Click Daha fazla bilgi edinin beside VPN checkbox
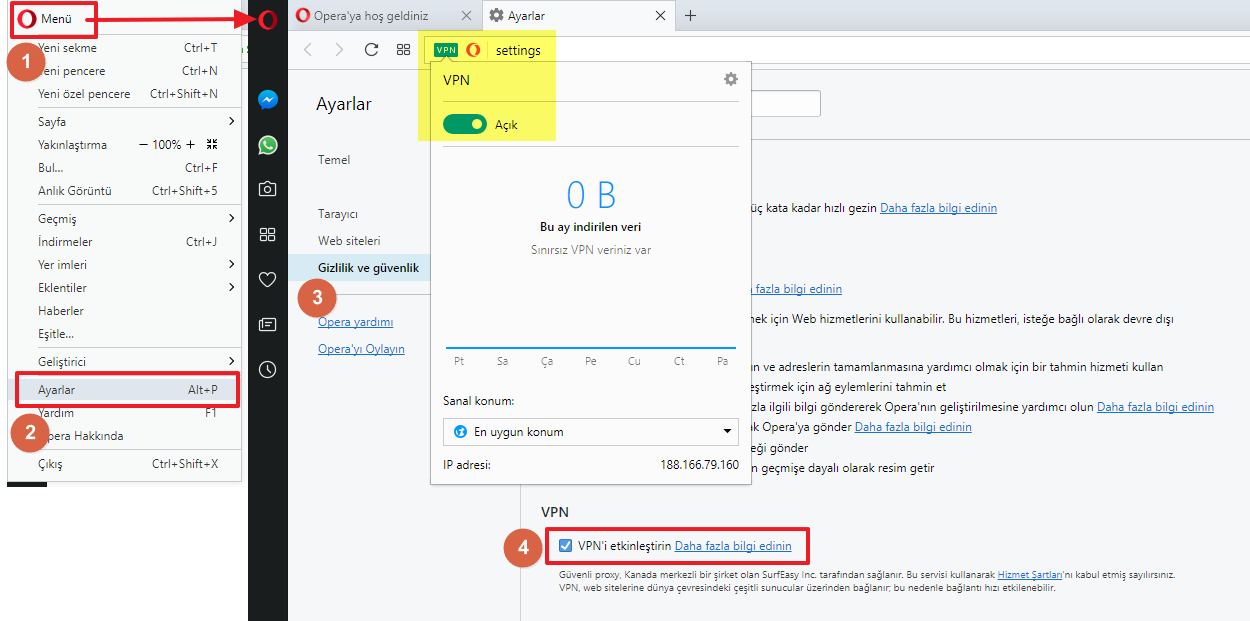This screenshot has width=1250, height=621. point(733,546)
